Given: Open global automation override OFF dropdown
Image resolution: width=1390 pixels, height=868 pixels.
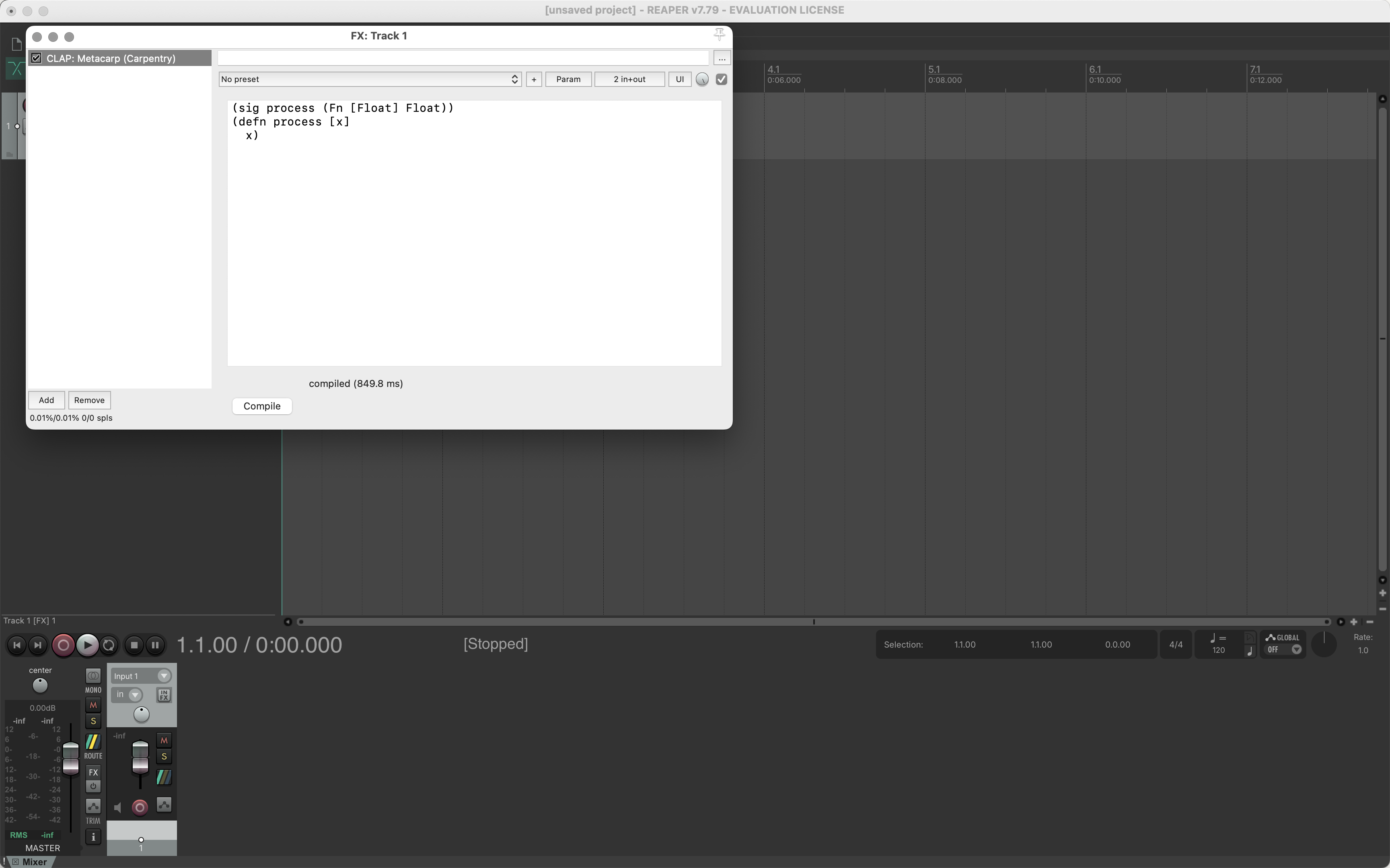Looking at the screenshot, I should click(1283, 650).
